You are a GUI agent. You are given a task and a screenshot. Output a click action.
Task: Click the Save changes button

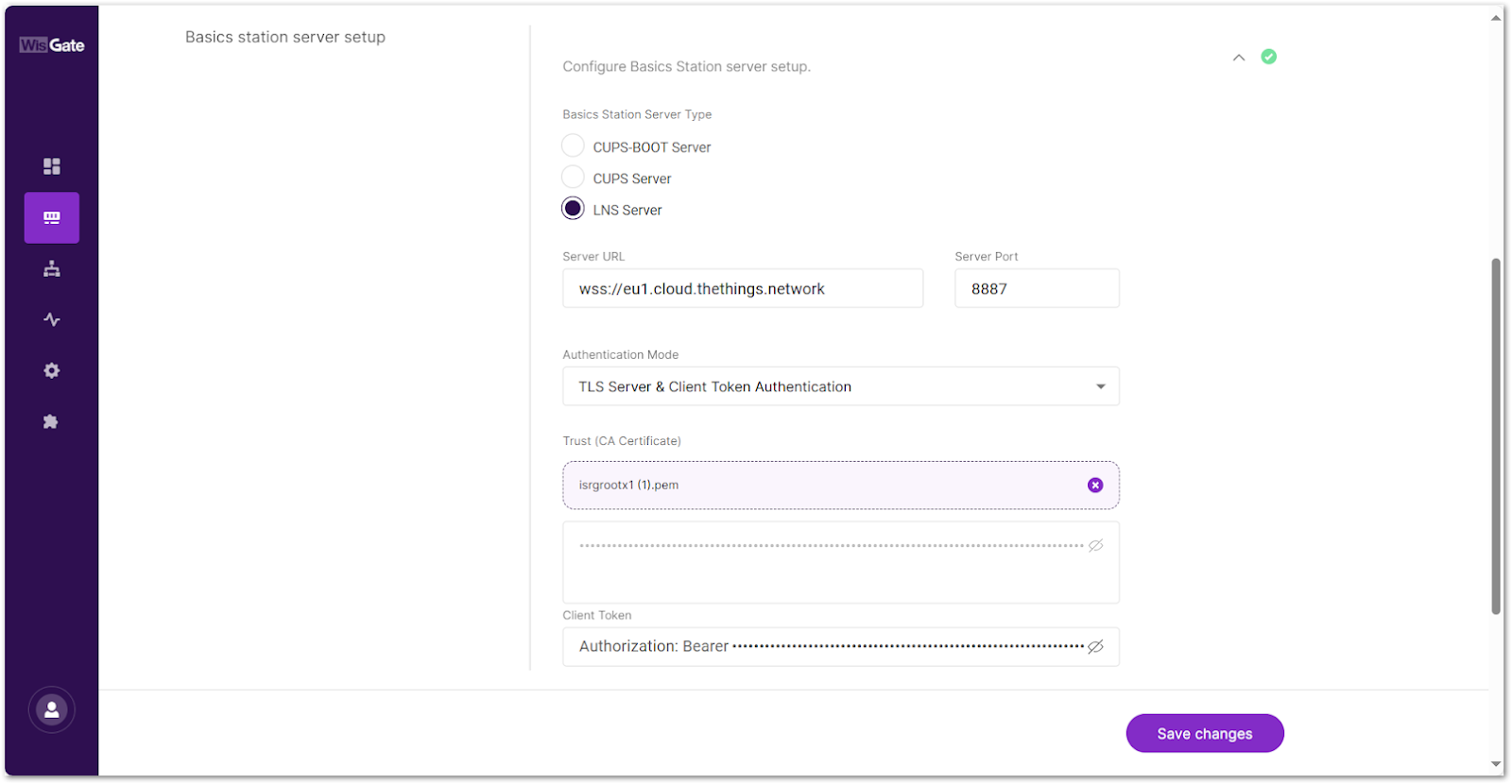pyautogui.click(x=1204, y=734)
